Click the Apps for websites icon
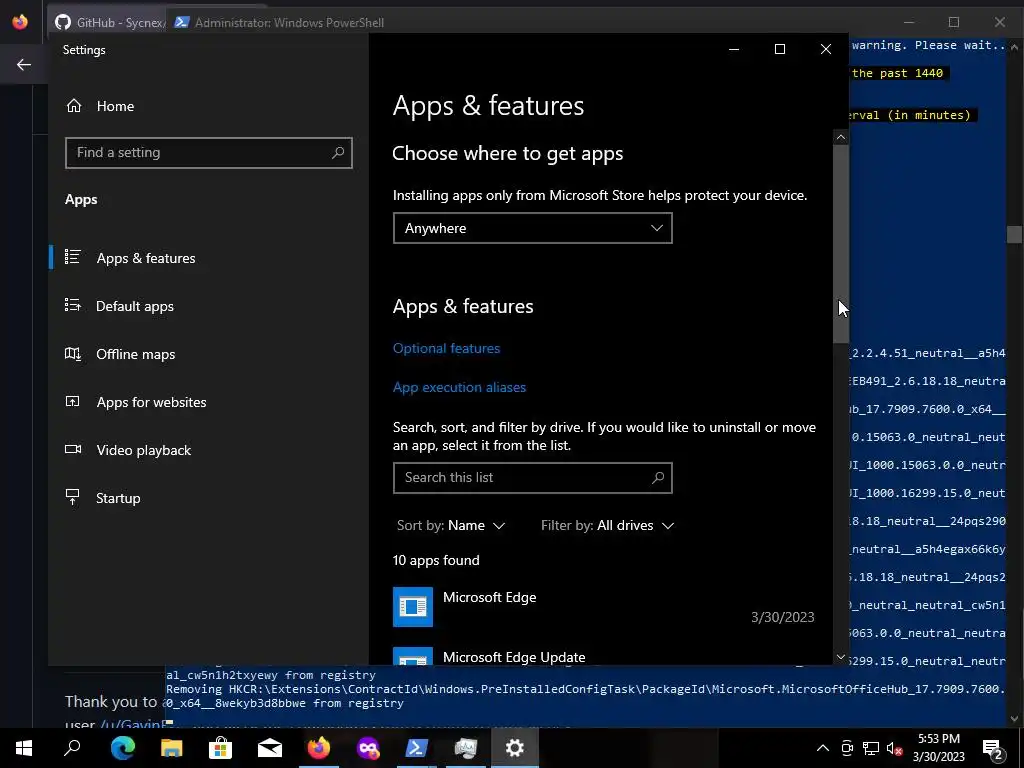 click(x=72, y=402)
